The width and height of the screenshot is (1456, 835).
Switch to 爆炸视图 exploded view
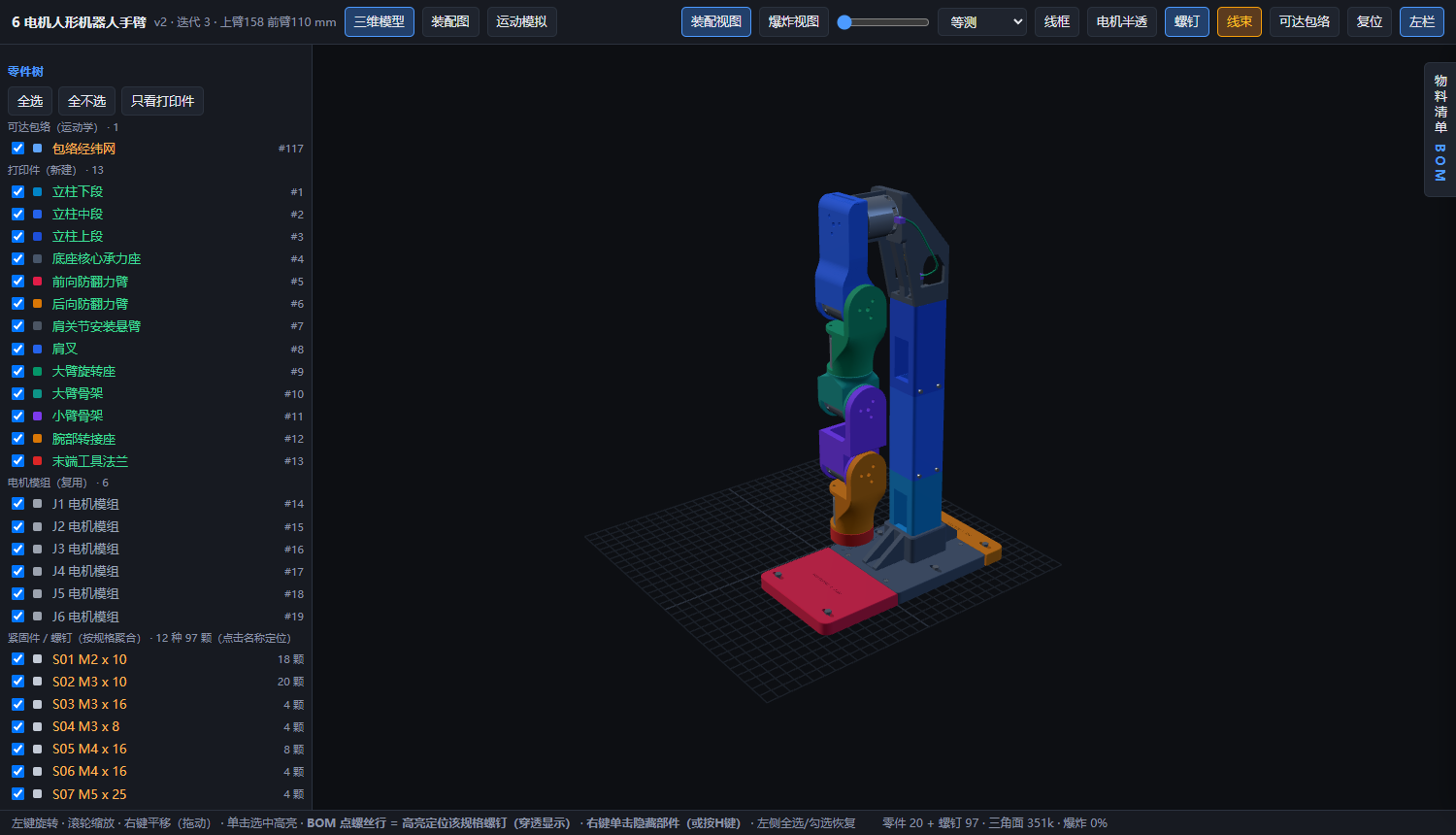794,21
